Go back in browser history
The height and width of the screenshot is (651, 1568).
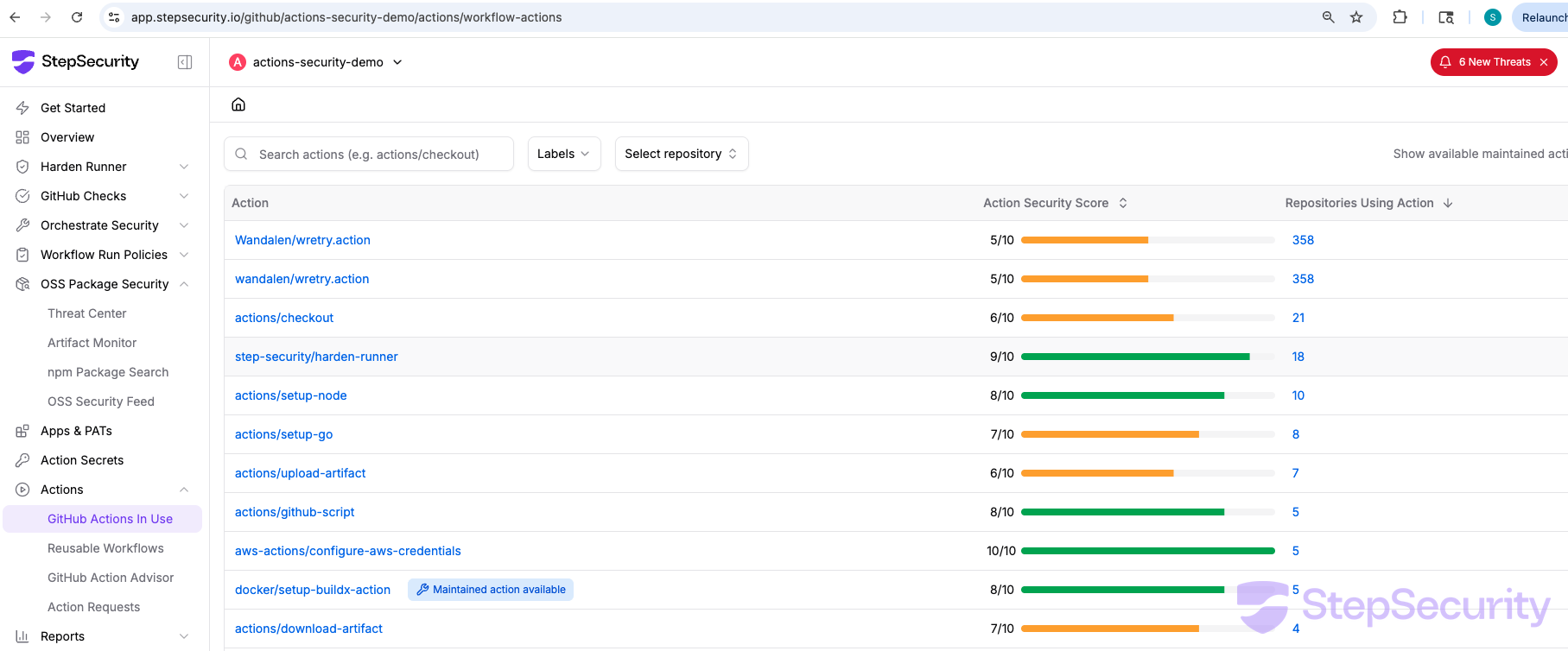tap(15, 17)
